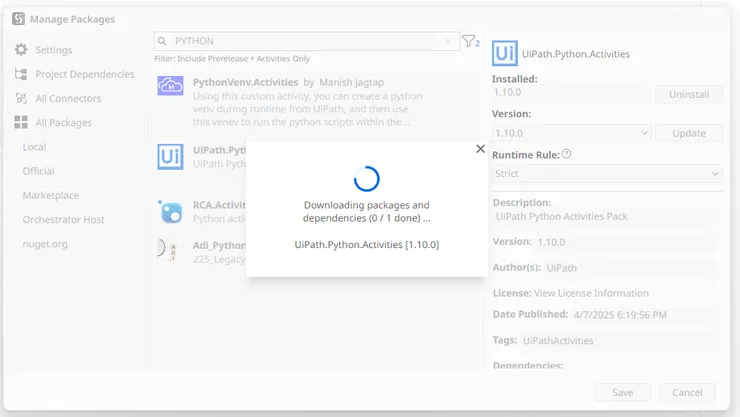Click the Runtime Rule help icon
Screen dimensions: 740x417
click(566, 154)
